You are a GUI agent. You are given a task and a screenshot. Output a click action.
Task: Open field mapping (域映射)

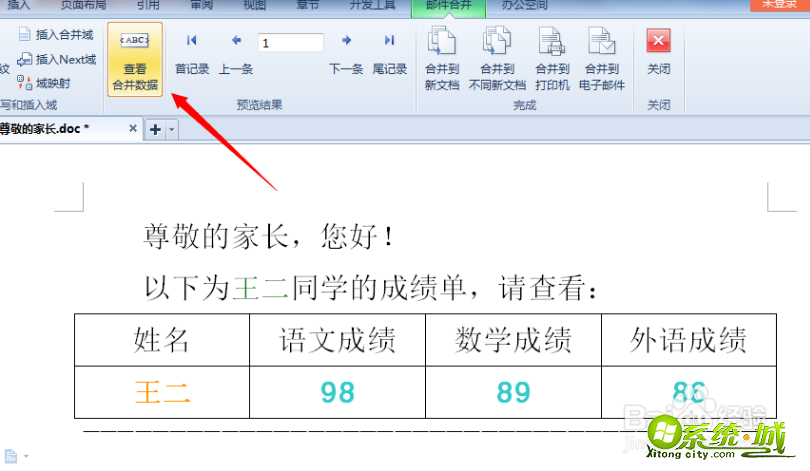click(44, 83)
